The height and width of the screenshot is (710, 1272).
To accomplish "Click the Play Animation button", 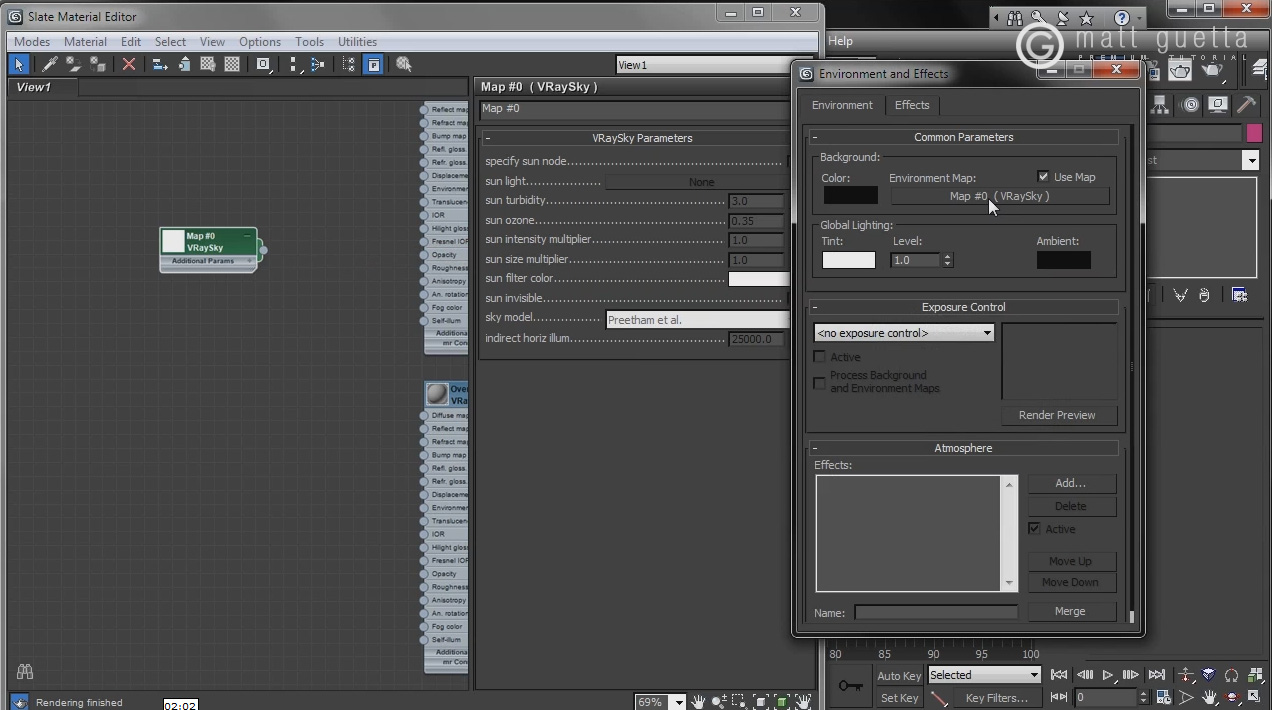I will click(x=1108, y=675).
